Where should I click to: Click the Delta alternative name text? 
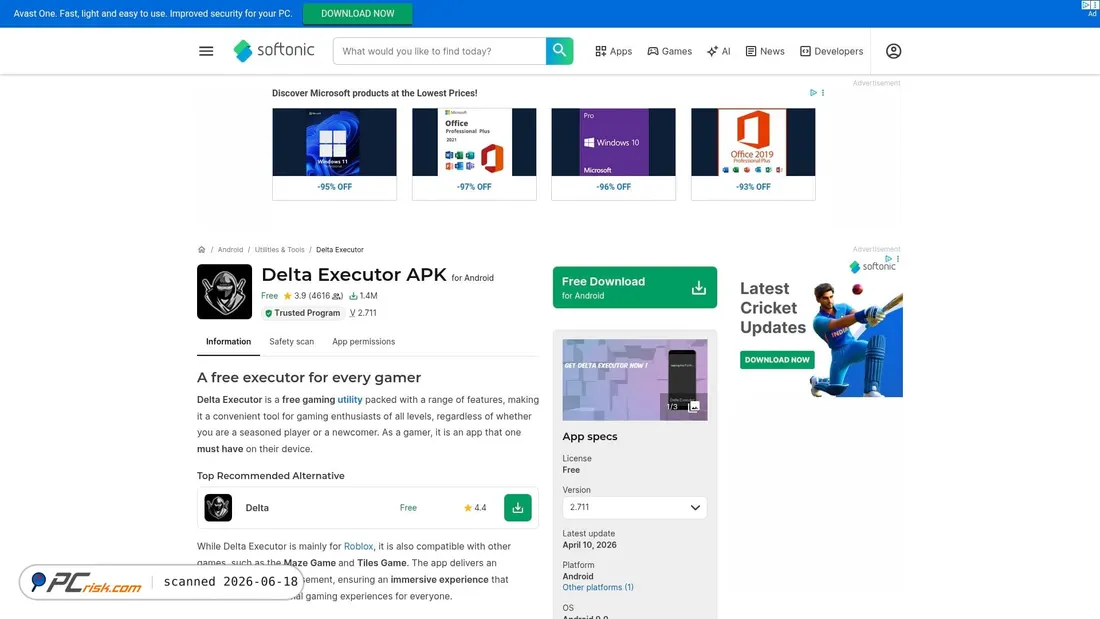click(x=257, y=508)
